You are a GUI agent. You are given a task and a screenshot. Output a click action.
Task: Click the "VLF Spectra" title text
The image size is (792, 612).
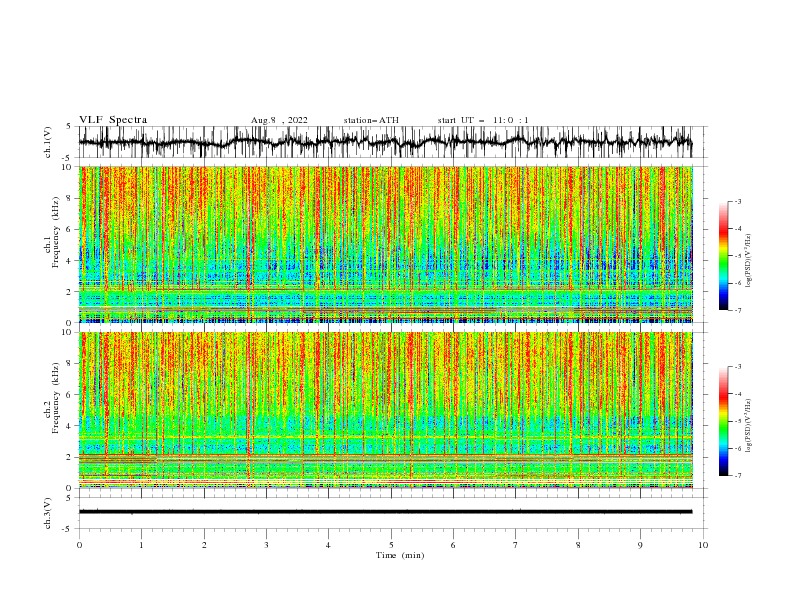pyautogui.click(x=113, y=120)
